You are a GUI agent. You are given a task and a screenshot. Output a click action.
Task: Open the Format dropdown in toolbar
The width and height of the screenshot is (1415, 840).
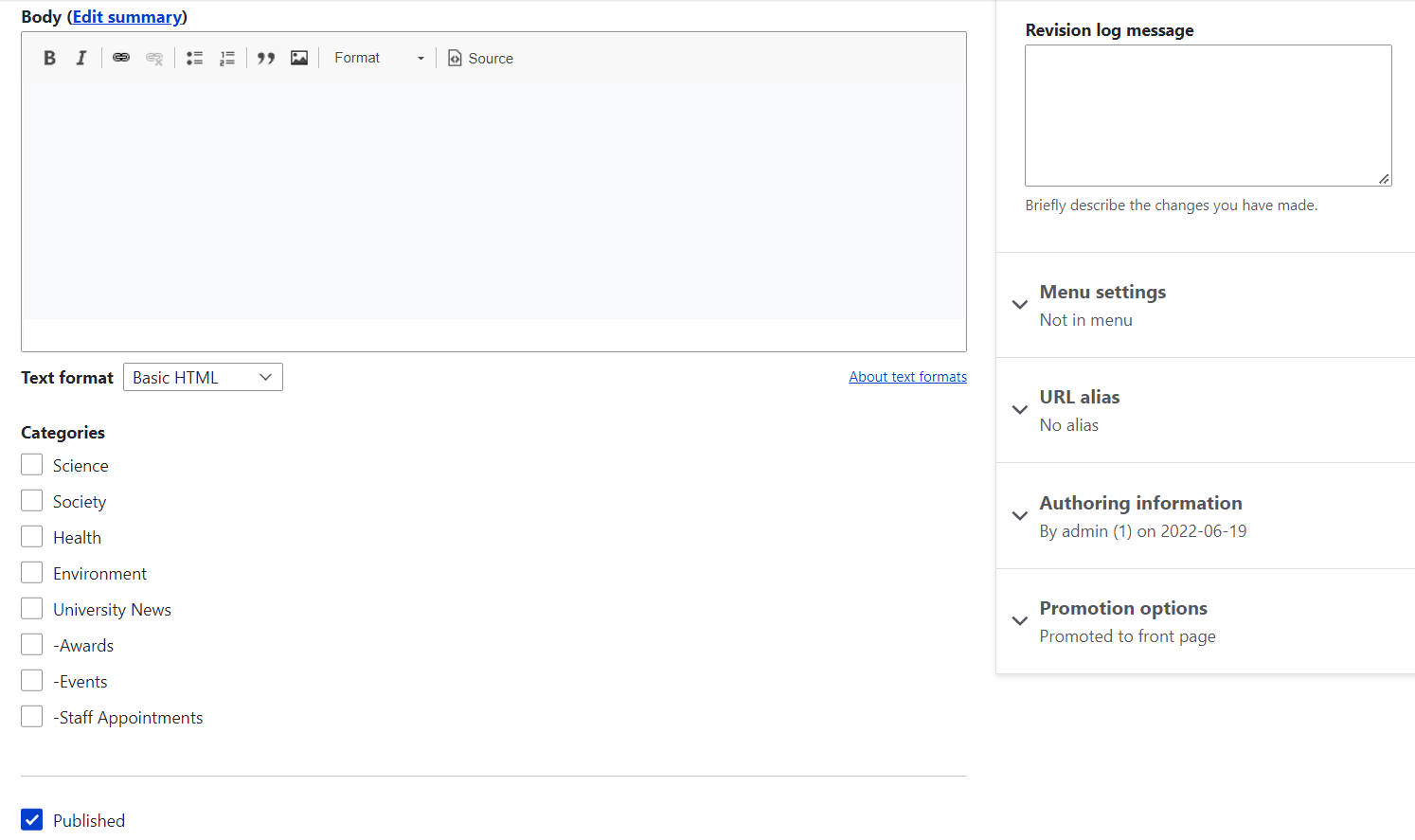click(379, 58)
